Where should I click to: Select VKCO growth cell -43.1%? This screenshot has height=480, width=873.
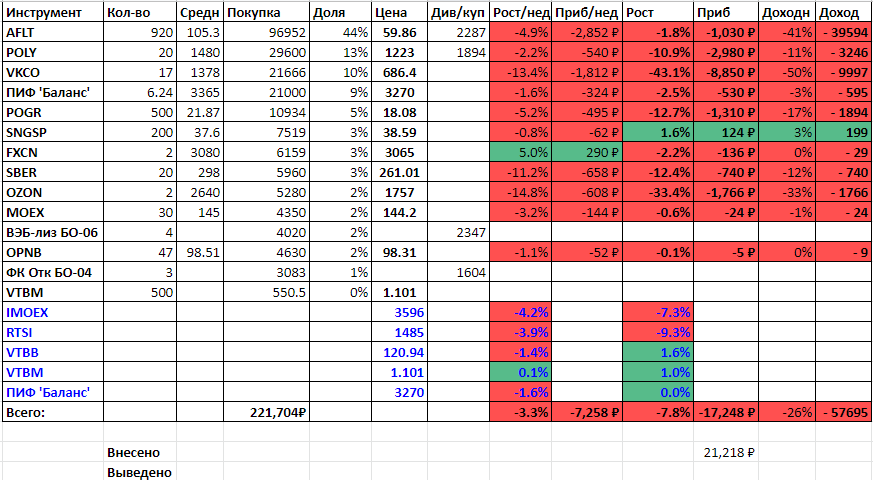click(658, 72)
